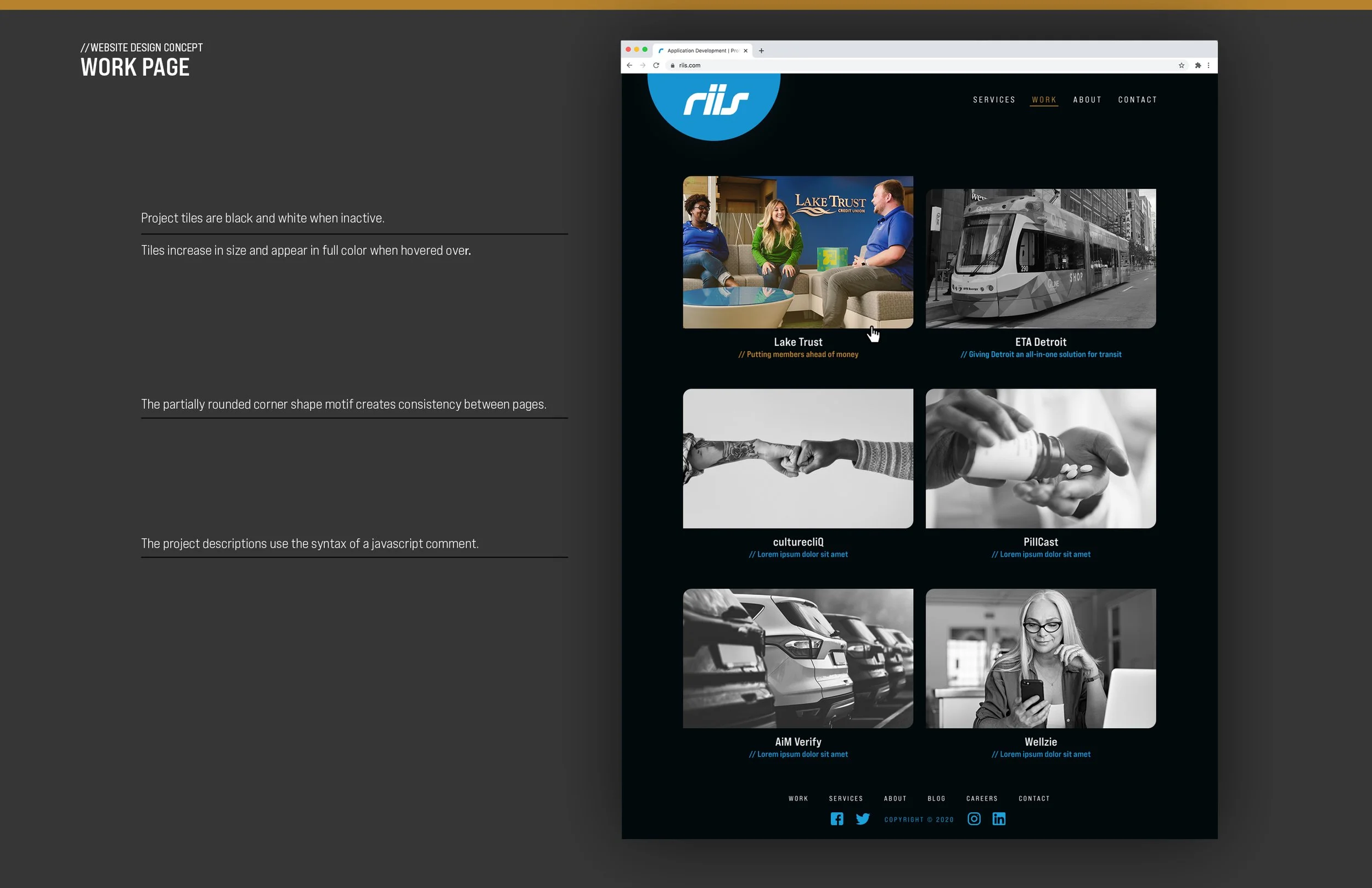Click the browser reload icon
Screen dimensions: 1372x888
(656, 65)
